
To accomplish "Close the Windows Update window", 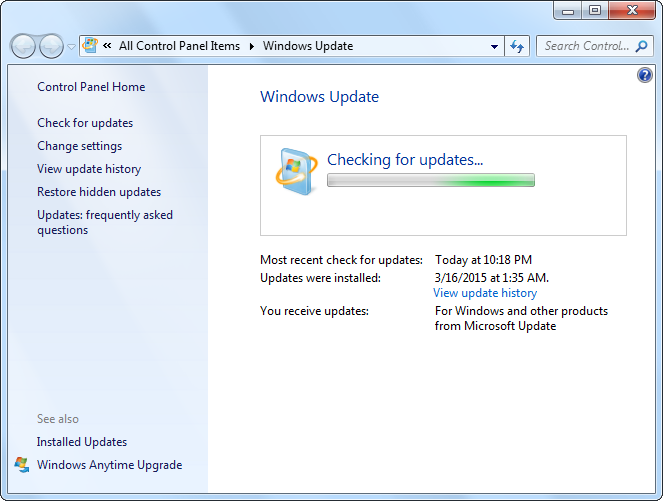I will coord(632,11).
